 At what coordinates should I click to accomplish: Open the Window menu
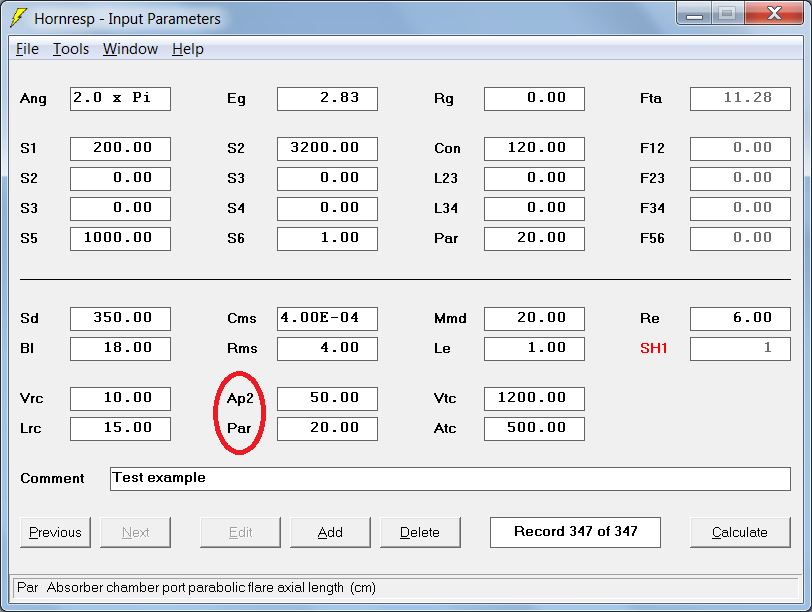pyautogui.click(x=130, y=49)
